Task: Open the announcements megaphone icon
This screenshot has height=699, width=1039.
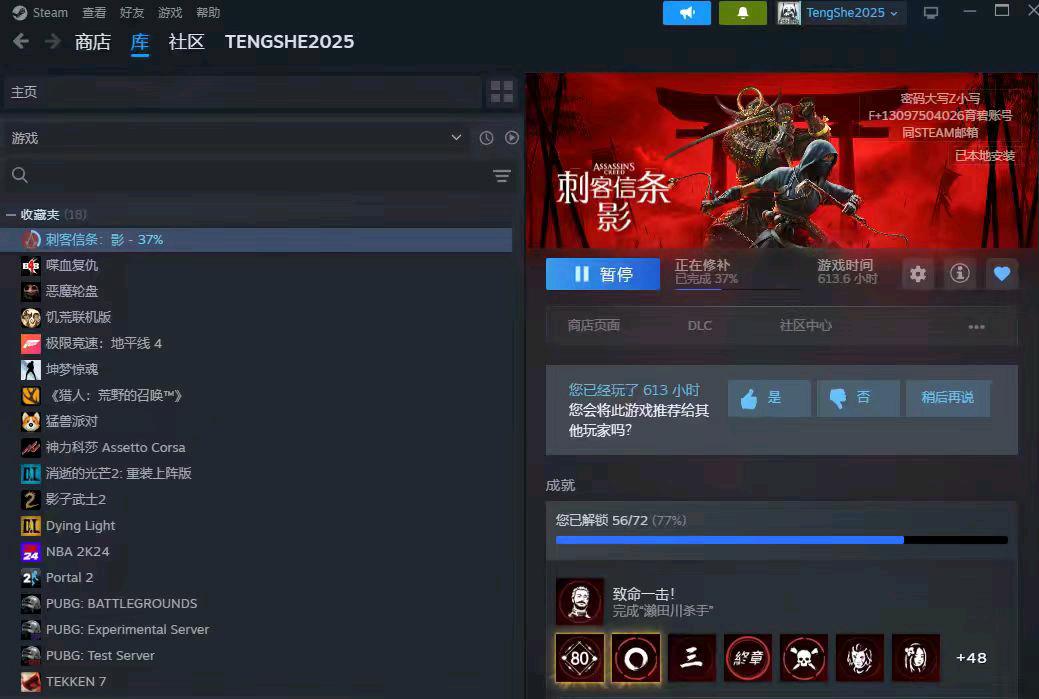Action: (x=687, y=13)
